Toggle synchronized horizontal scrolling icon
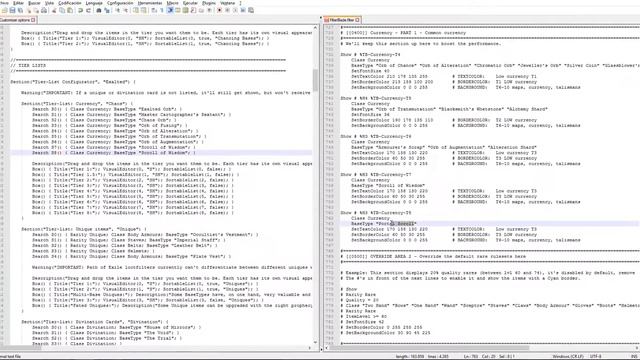The width and height of the screenshot is (640, 360). click(x=143, y=10)
